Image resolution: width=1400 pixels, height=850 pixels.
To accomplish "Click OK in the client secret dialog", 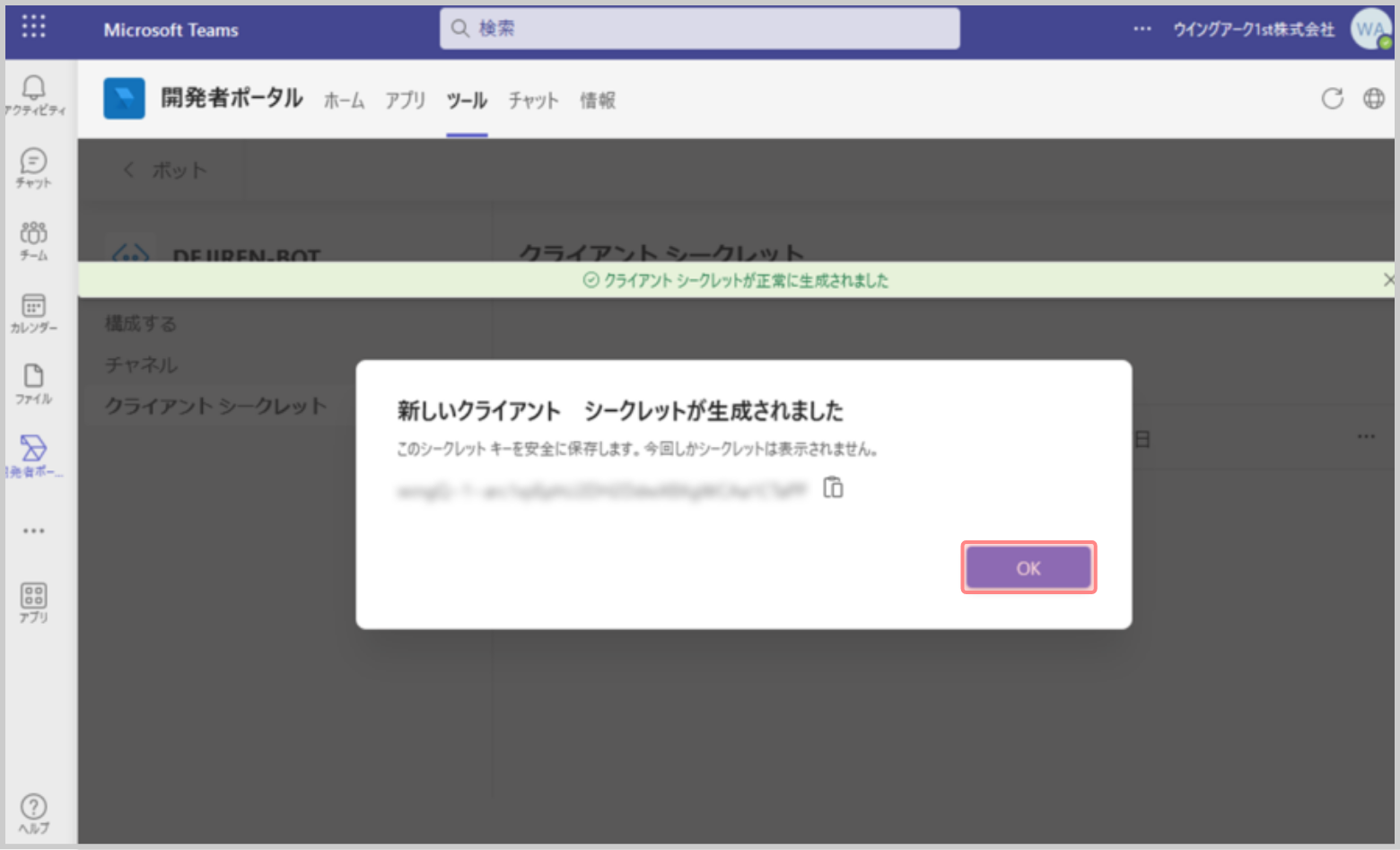I will (1028, 567).
